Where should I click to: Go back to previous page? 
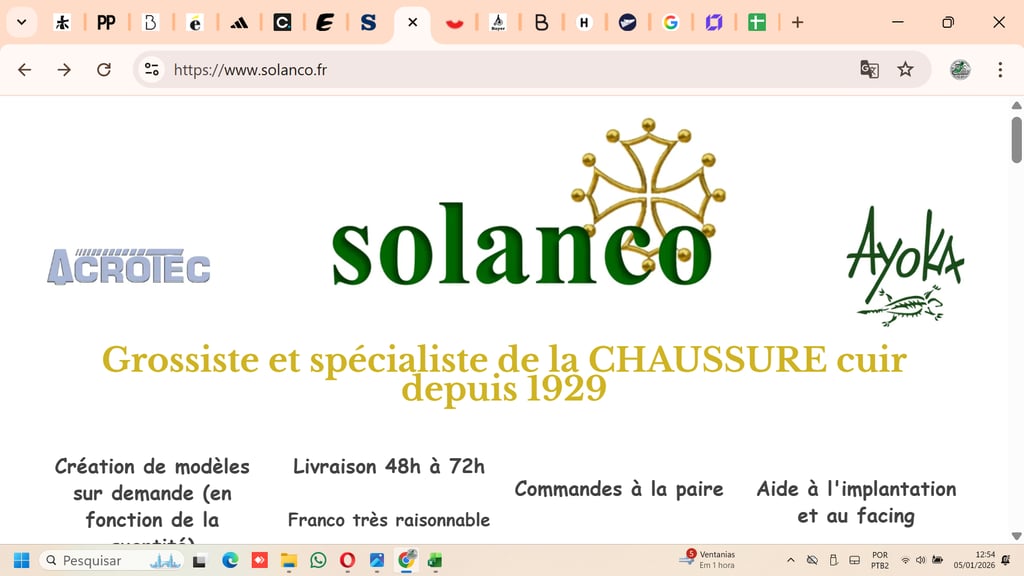coord(25,69)
